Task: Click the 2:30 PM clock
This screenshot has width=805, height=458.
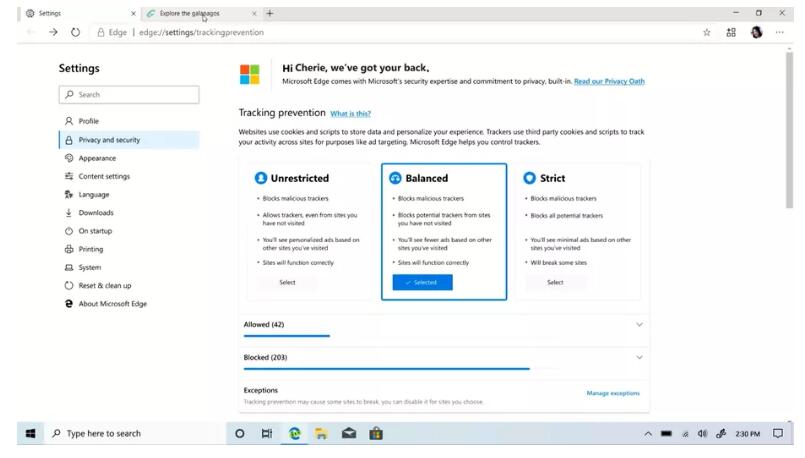Action: [748, 434]
